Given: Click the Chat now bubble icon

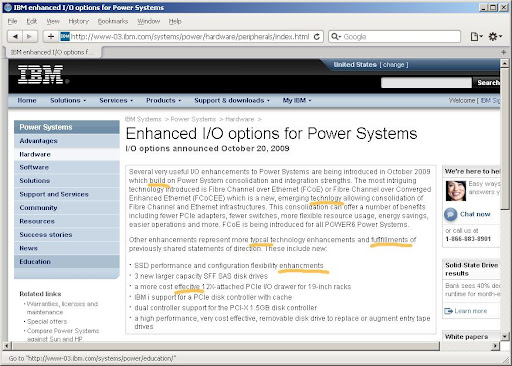Looking at the screenshot, I should 450,214.
